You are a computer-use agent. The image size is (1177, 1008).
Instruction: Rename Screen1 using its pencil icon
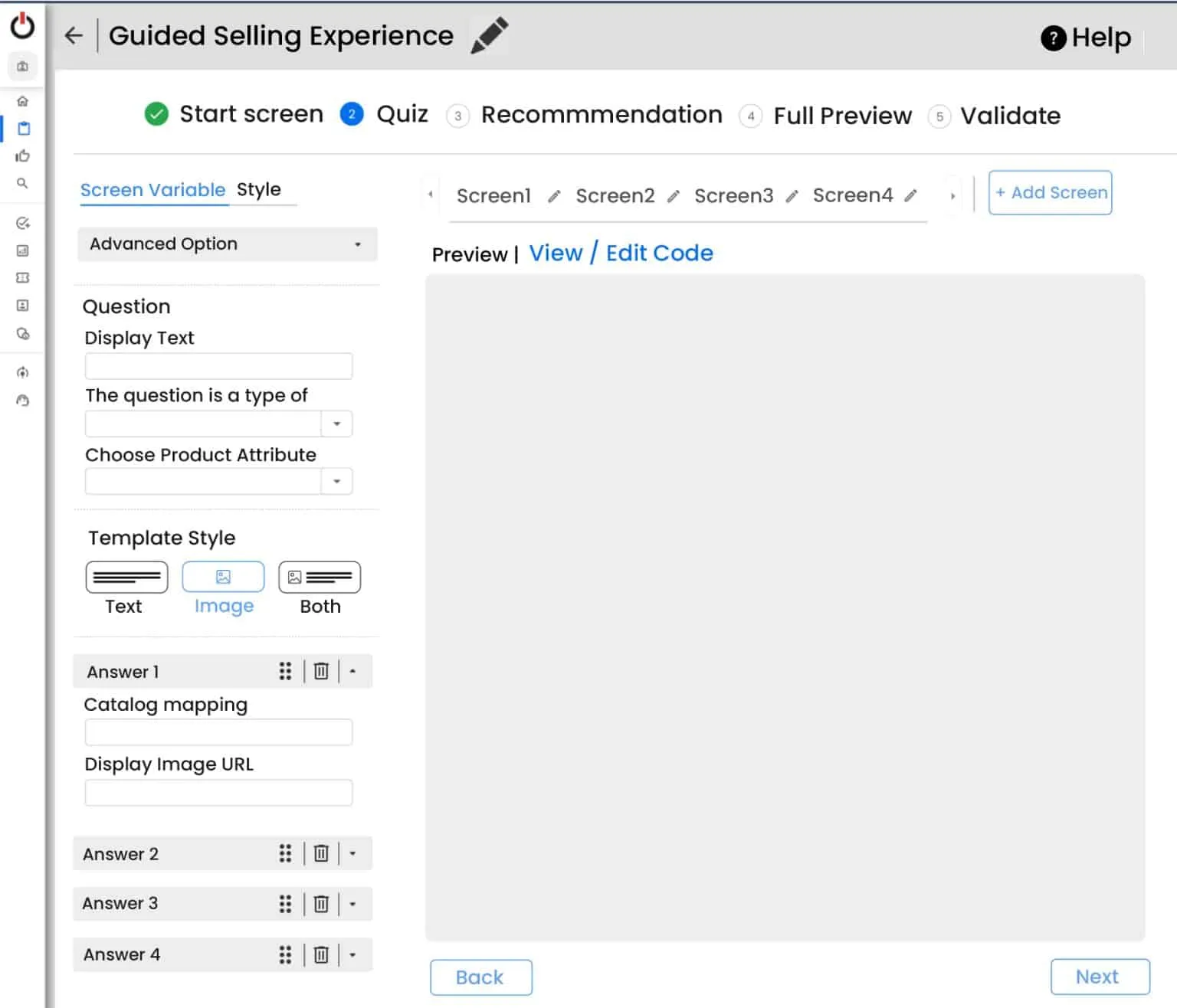click(554, 197)
